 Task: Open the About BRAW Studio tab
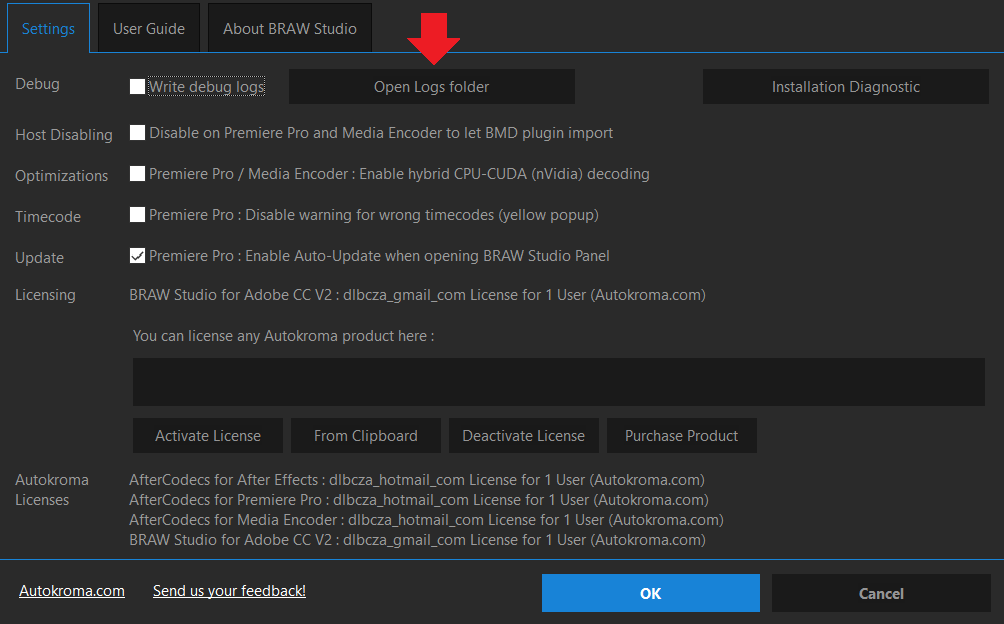tap(289, 28)
